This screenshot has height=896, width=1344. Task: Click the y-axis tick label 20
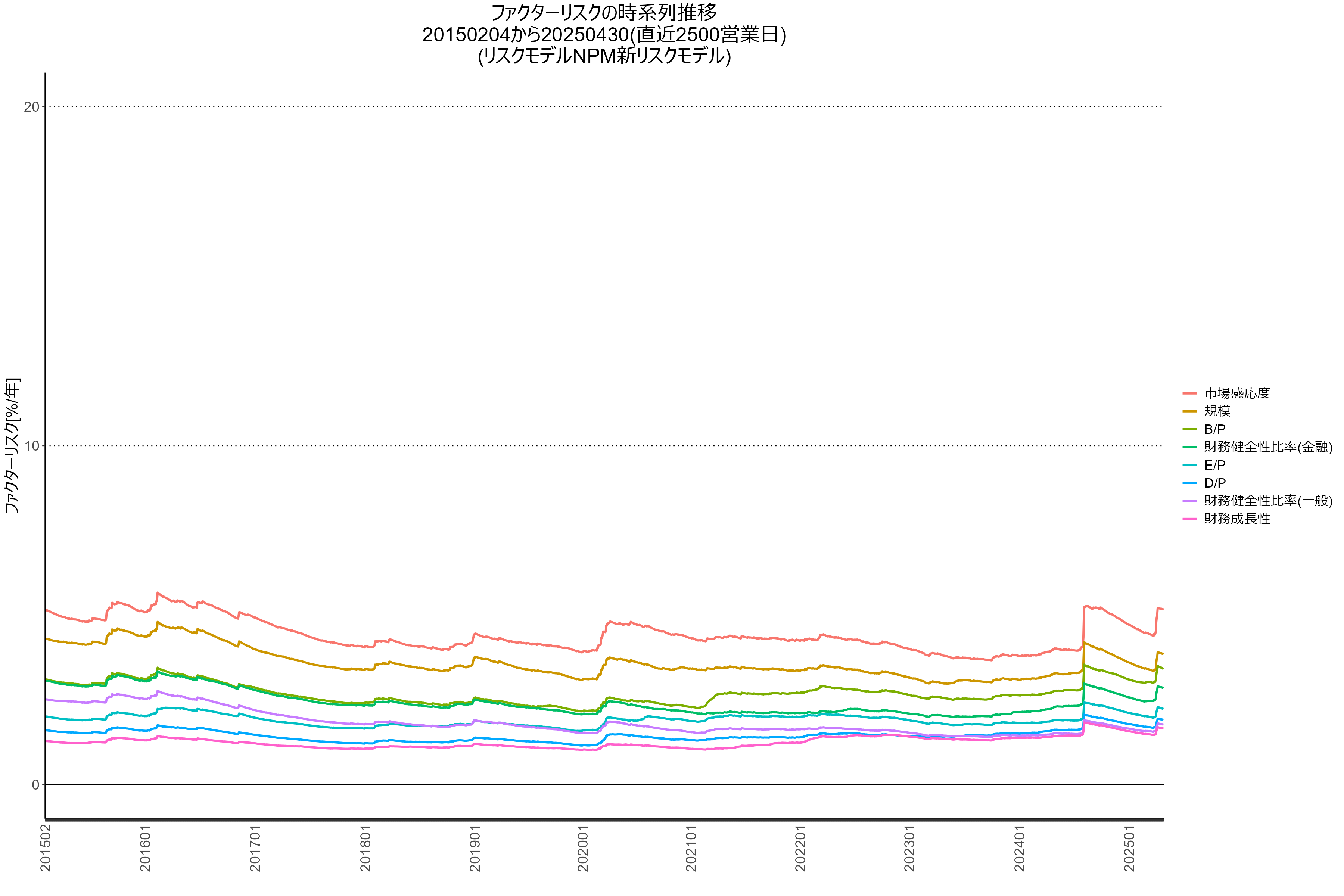click(x=31, y=107)
